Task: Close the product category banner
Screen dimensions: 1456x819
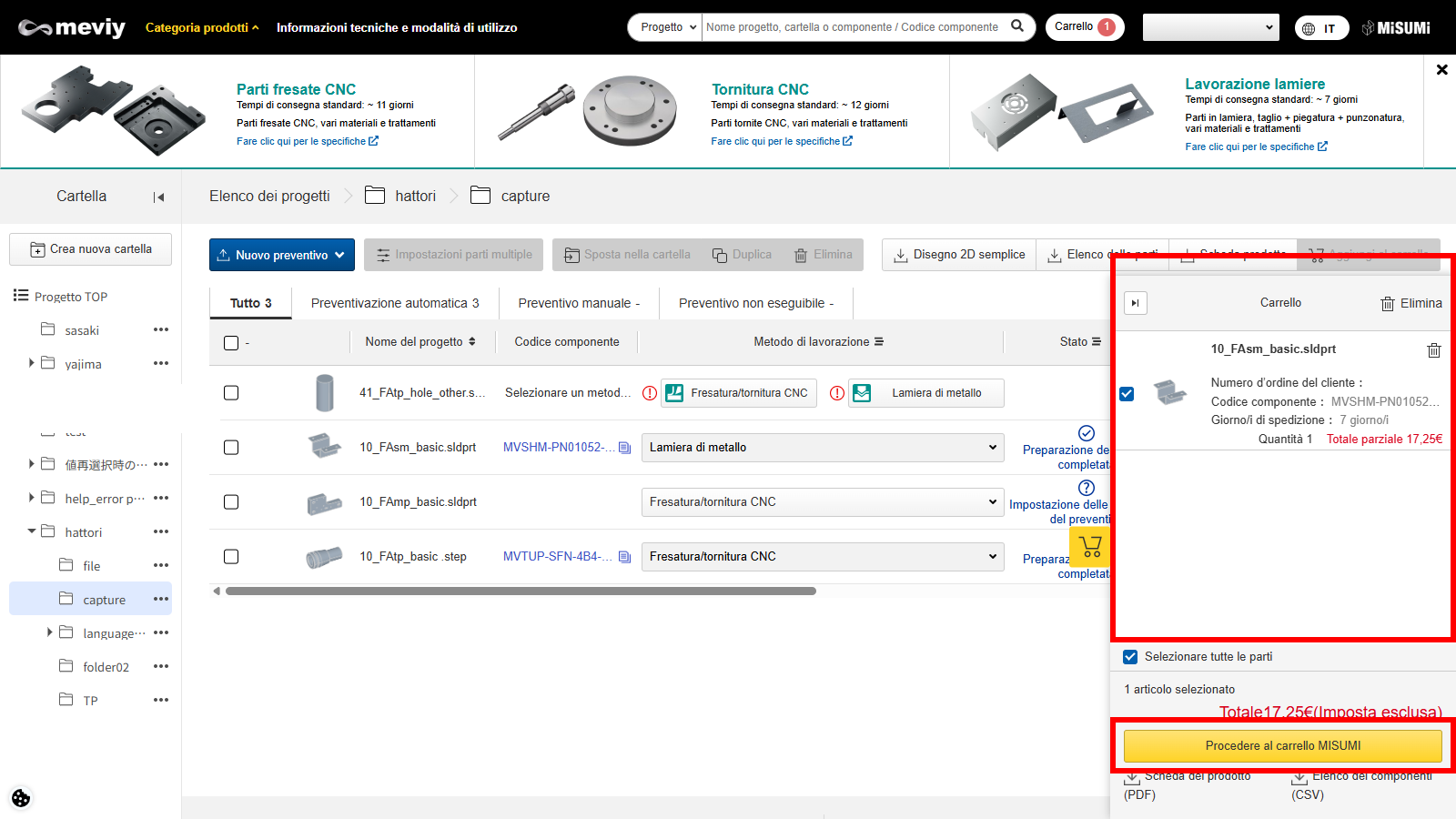Action: point(1441,70)
